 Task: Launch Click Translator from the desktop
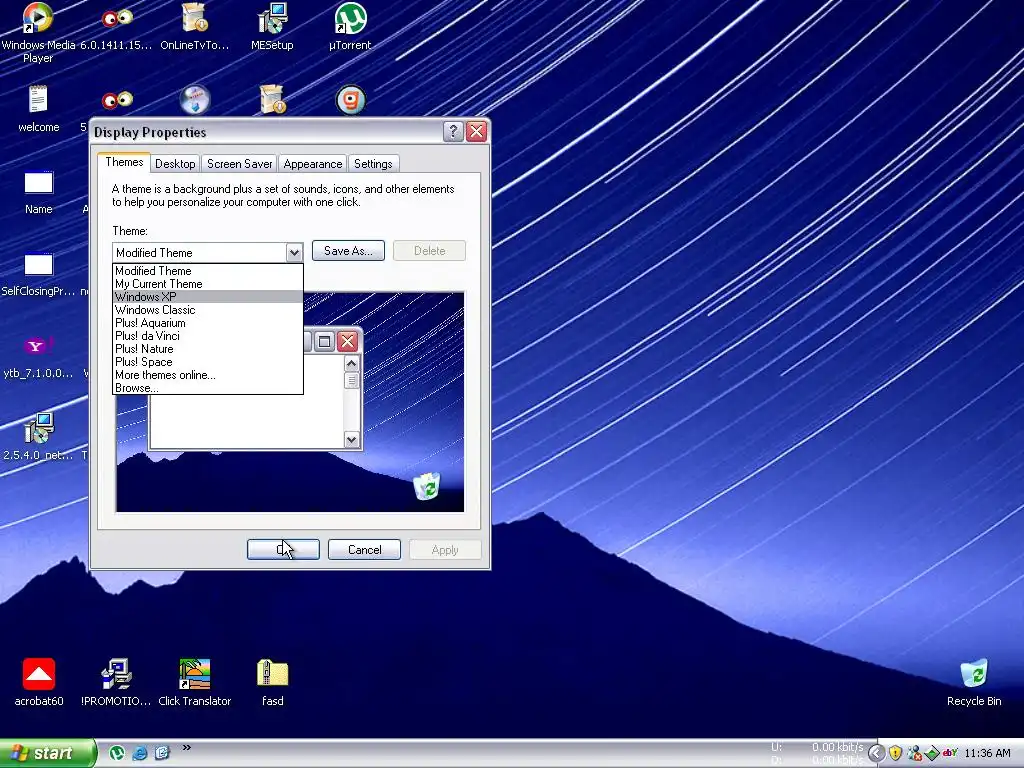(195, 682)
